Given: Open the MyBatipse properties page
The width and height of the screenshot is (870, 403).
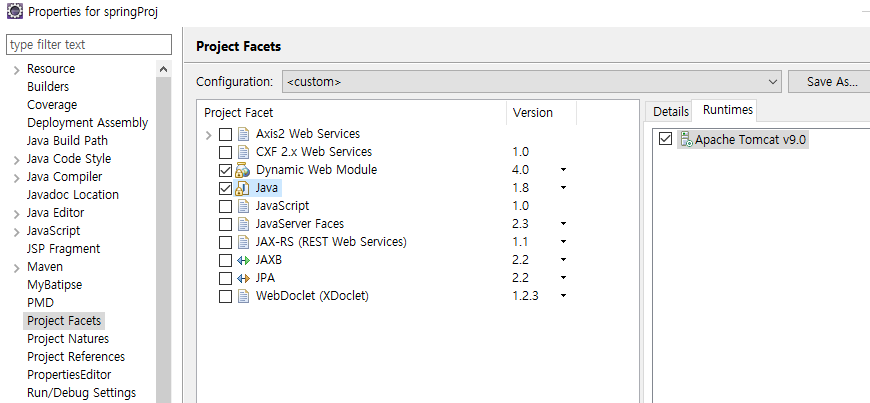Looking at the screenshot, I should tap(54, 285).
